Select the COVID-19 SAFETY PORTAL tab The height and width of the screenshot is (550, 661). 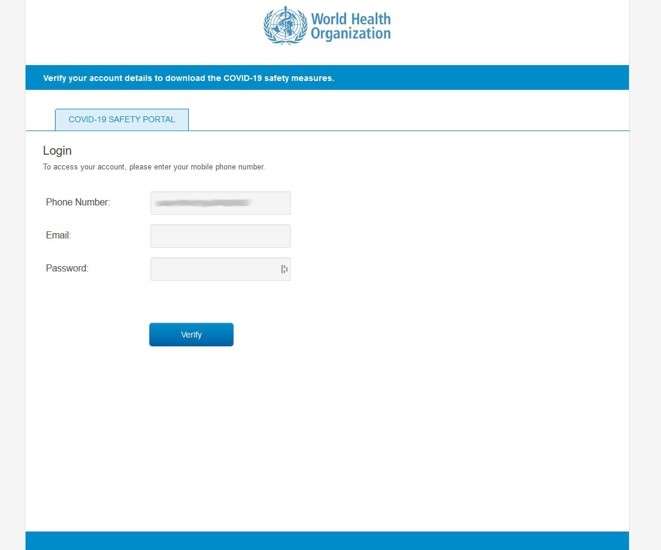pyautogui.click(x=122, y=120)
